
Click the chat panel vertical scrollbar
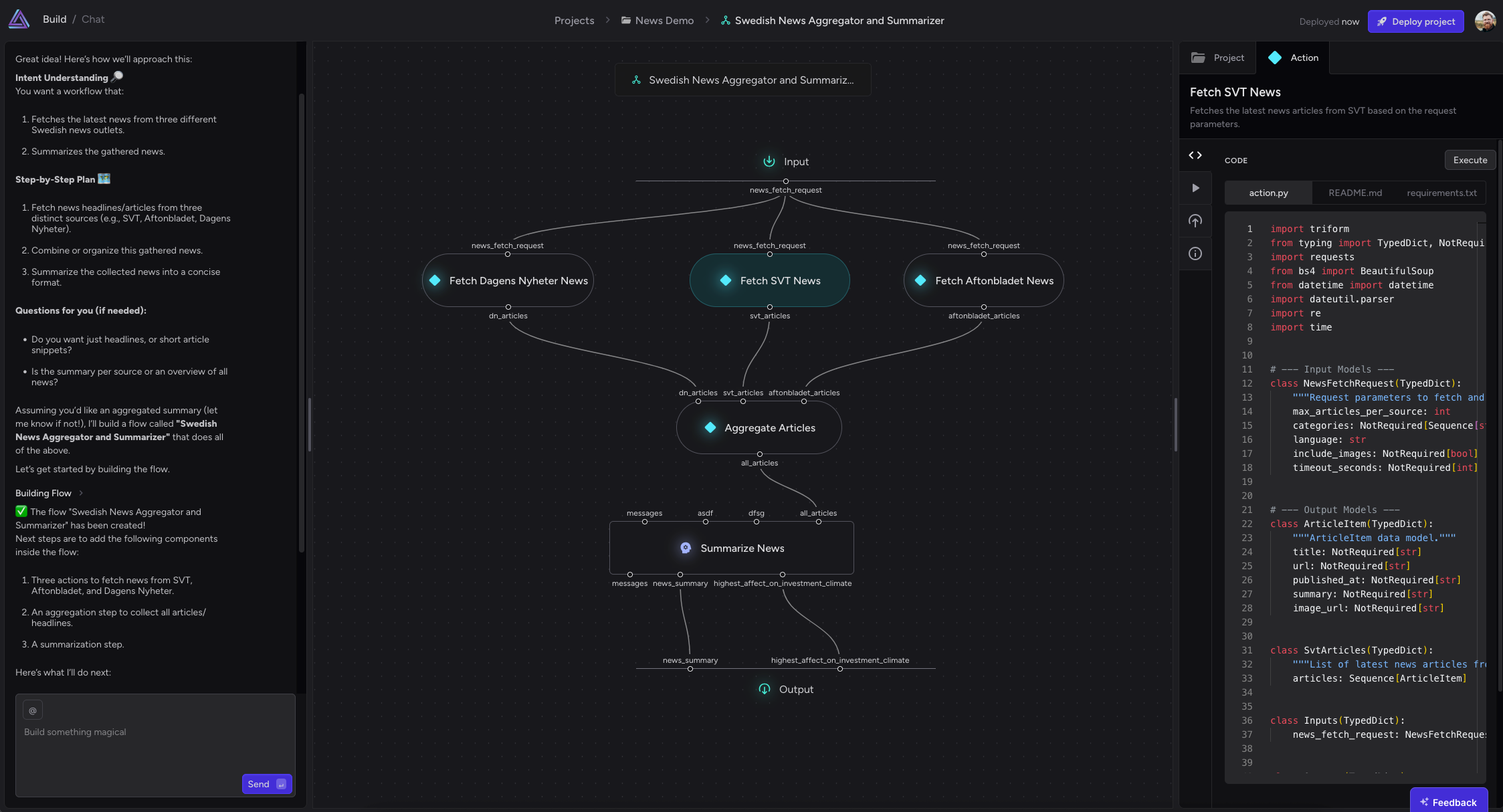point(302,321)
